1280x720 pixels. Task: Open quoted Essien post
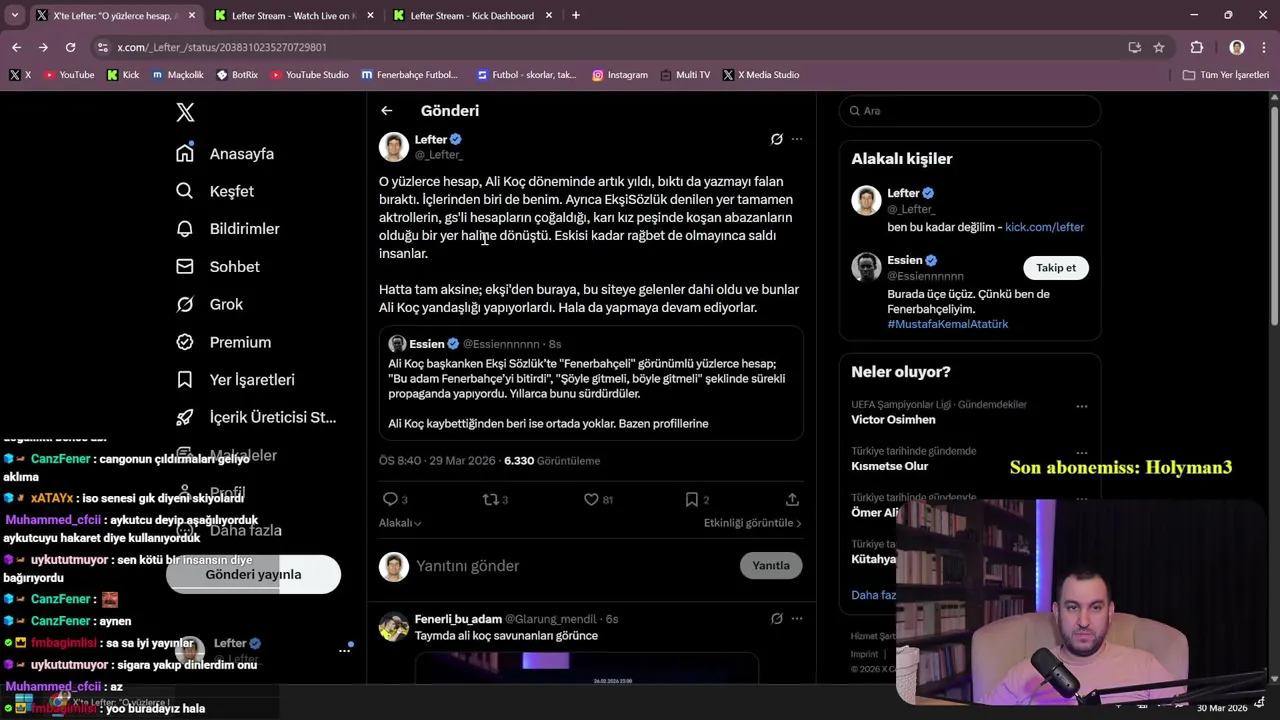click(591, 383)
